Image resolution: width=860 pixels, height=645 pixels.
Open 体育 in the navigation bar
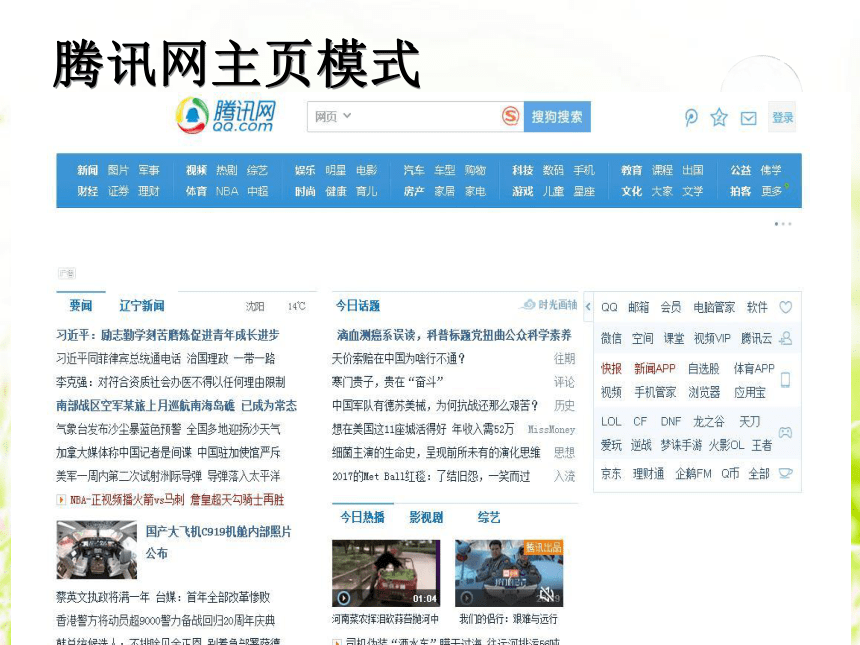point(196,191)
